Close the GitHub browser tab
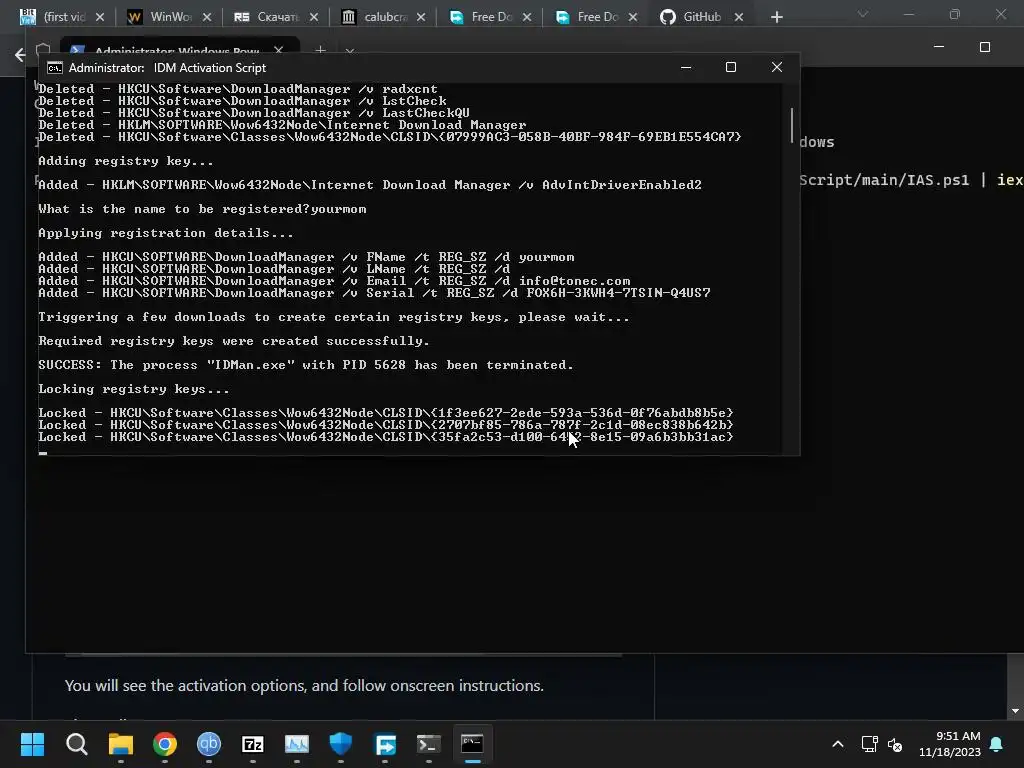Image resolution: width=1024 pixels, height=768 pixels. (739, 17)
